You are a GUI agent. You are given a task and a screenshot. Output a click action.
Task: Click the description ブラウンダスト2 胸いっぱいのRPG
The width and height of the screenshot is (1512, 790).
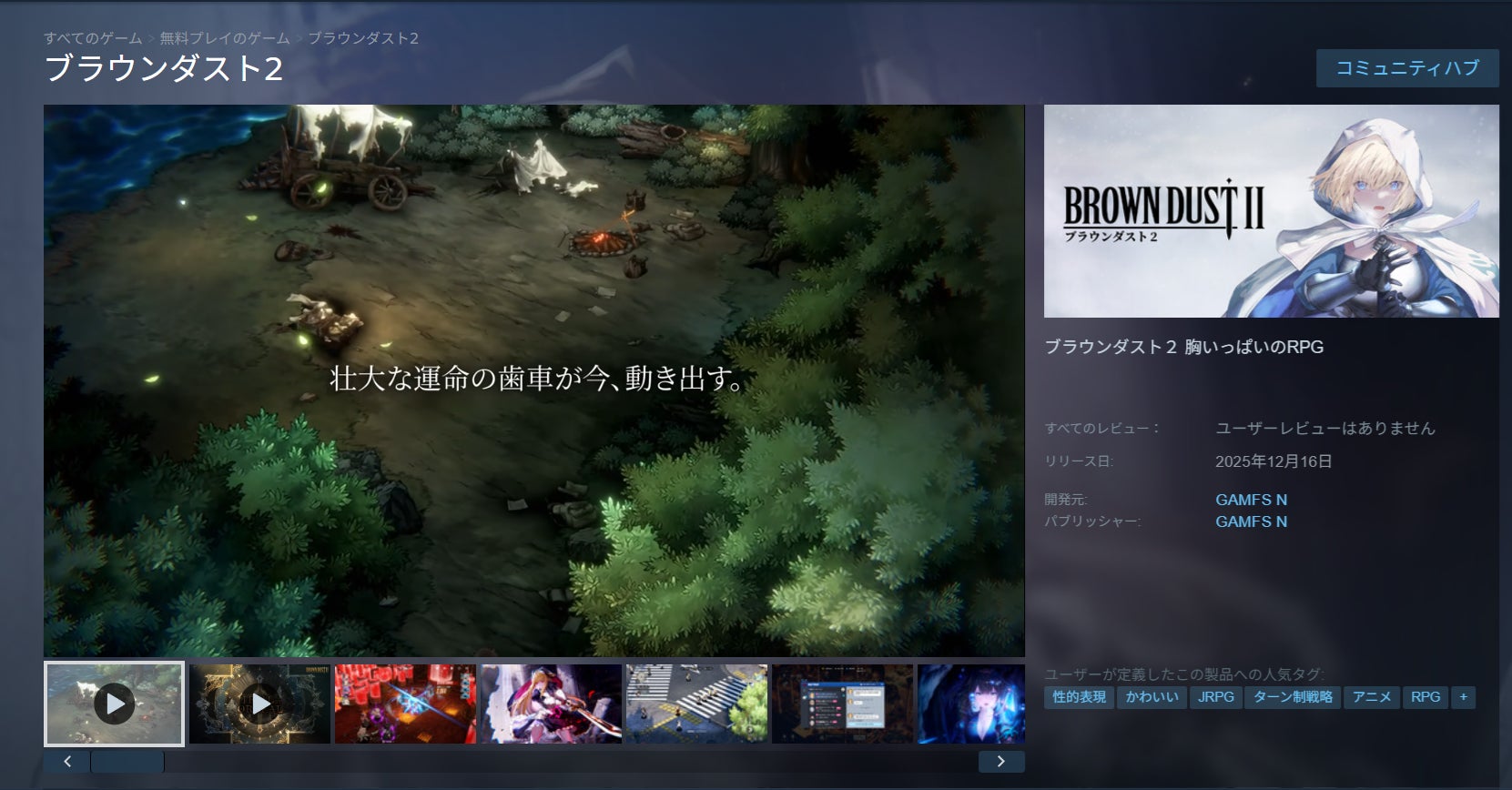click(1183, 347)
